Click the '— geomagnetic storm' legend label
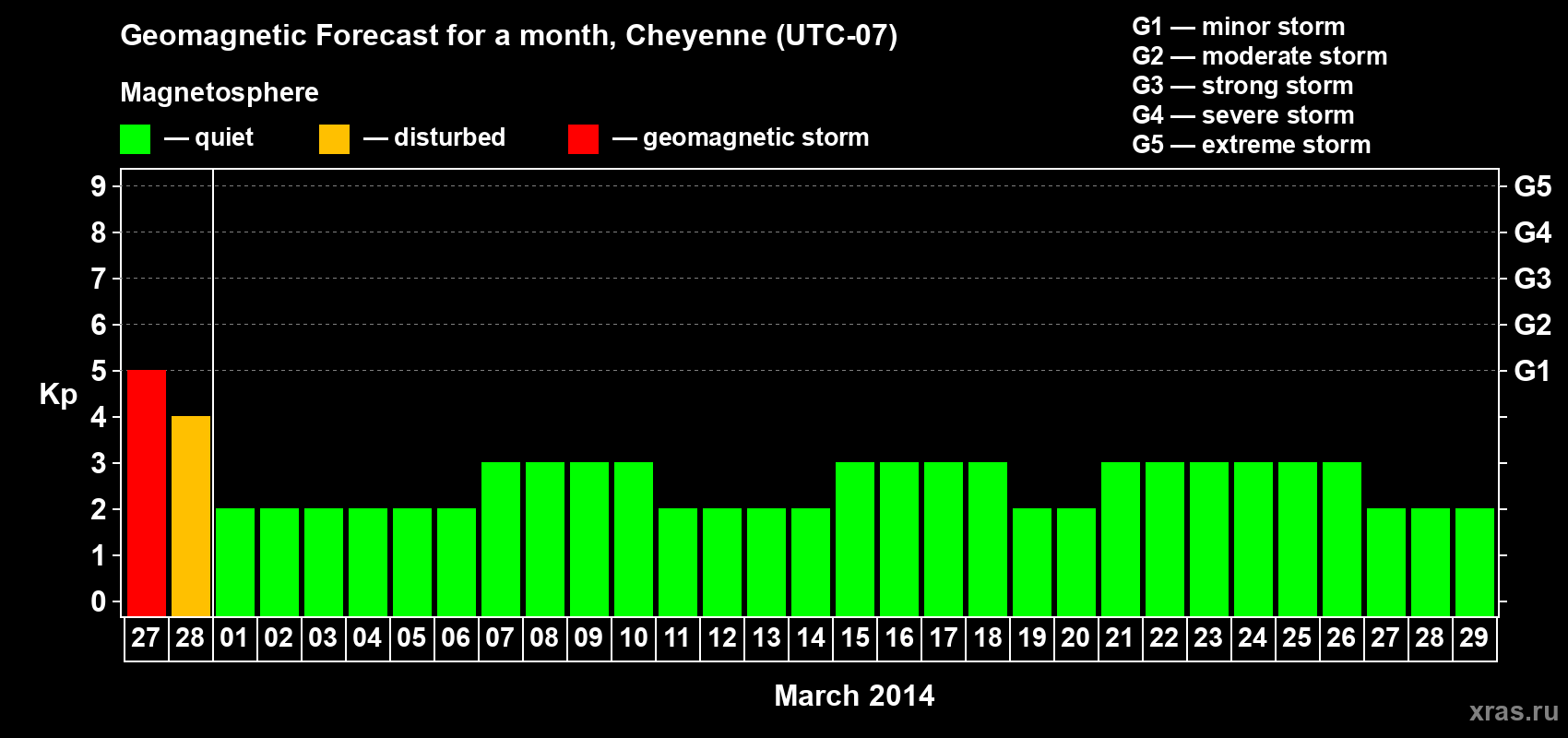The image size is (1568, 738). point(741,137)
